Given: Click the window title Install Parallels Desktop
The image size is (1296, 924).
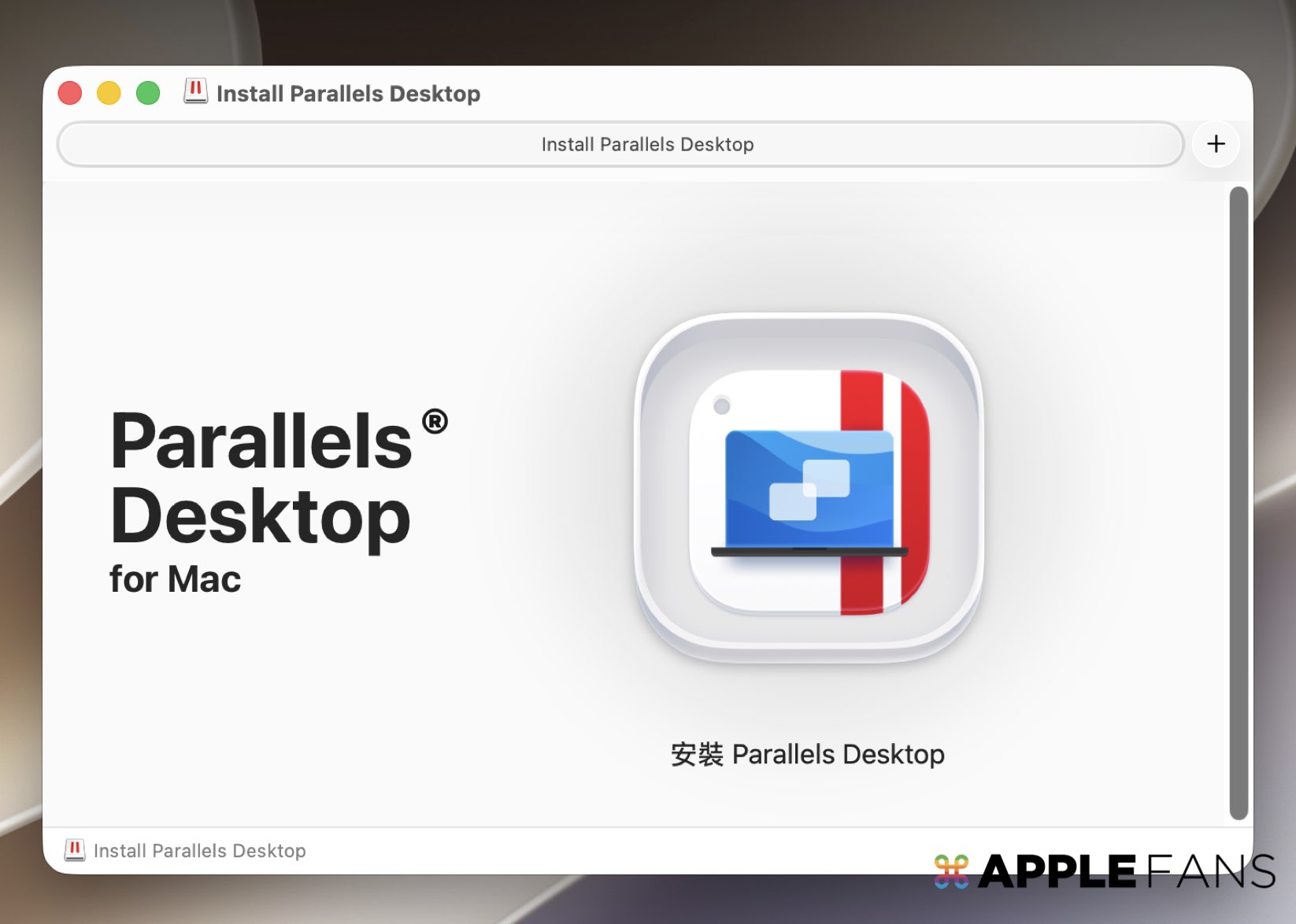Looking at the screenshot, I should [348, 94].
